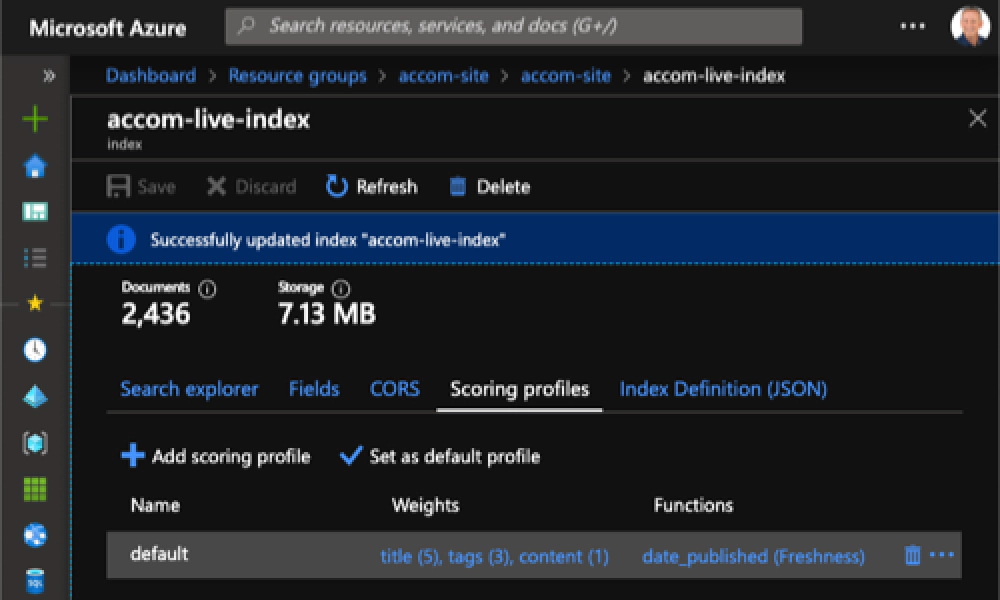This screenshot has width=1000, height=600.
Task: Click the Documents info icon
Action: [x=207, y=287]
